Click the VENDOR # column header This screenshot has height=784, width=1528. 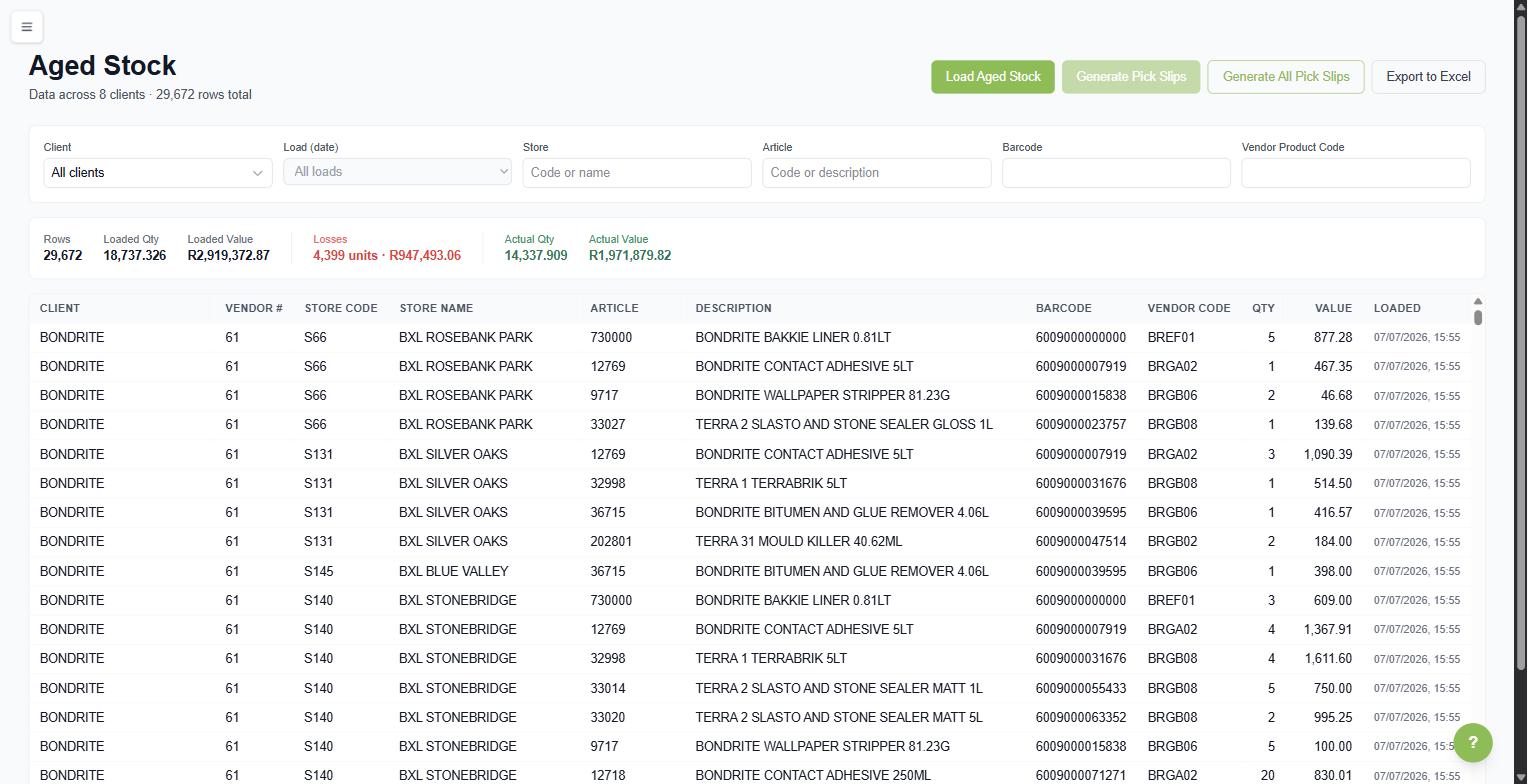pos(254,308)
